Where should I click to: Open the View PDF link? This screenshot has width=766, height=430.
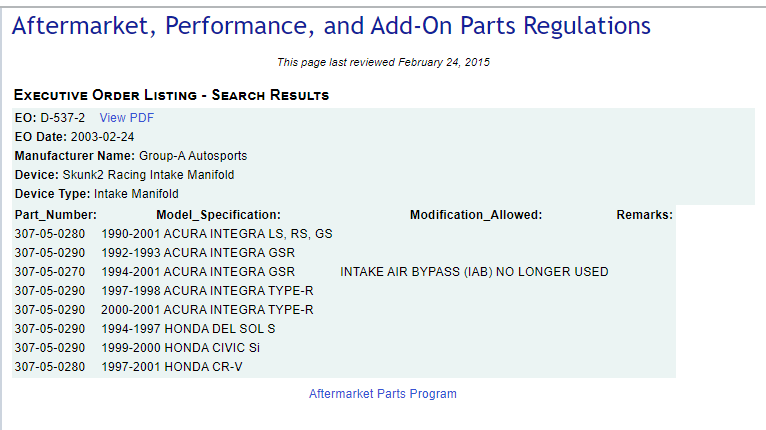(x=126, y=118)
